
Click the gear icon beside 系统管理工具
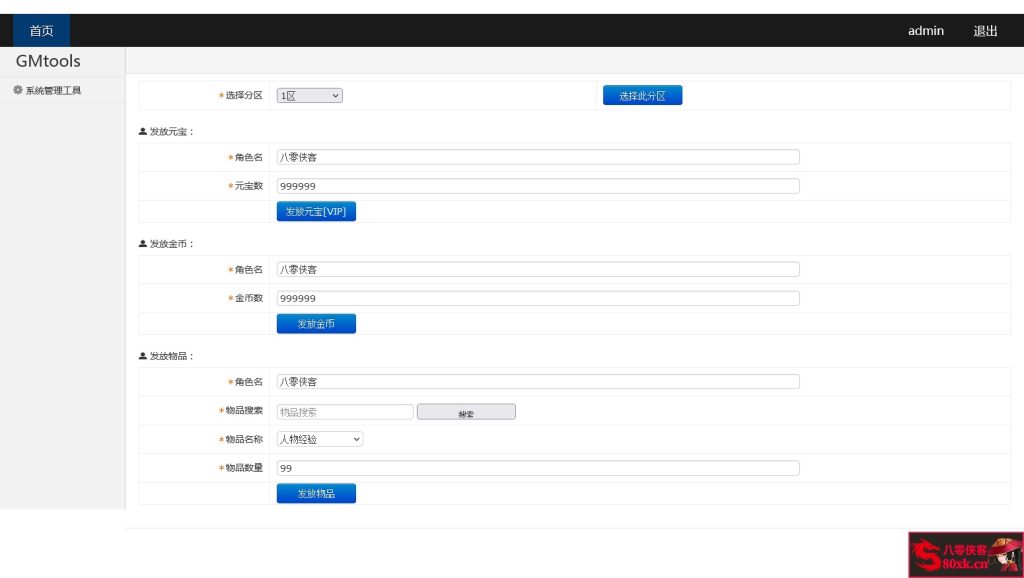pos(18,90)
